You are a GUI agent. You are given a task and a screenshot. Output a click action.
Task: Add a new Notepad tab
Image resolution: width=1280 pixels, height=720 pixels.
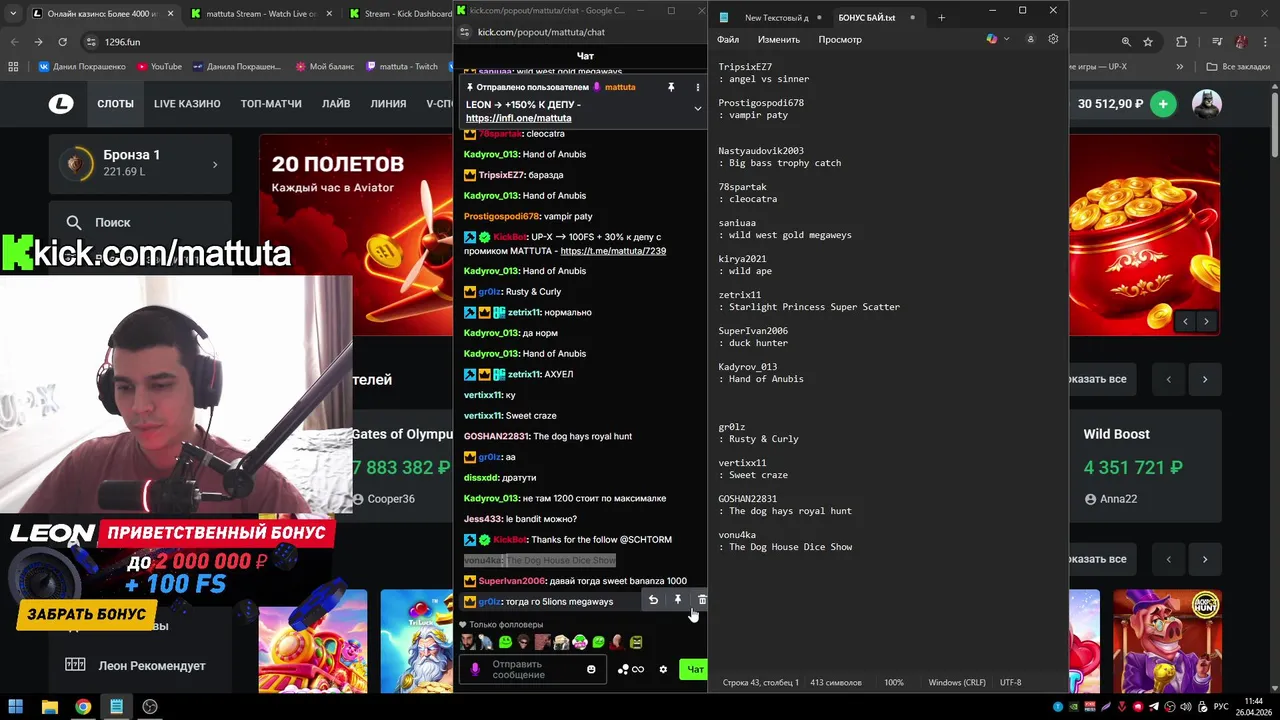click(x=941, y=17)
